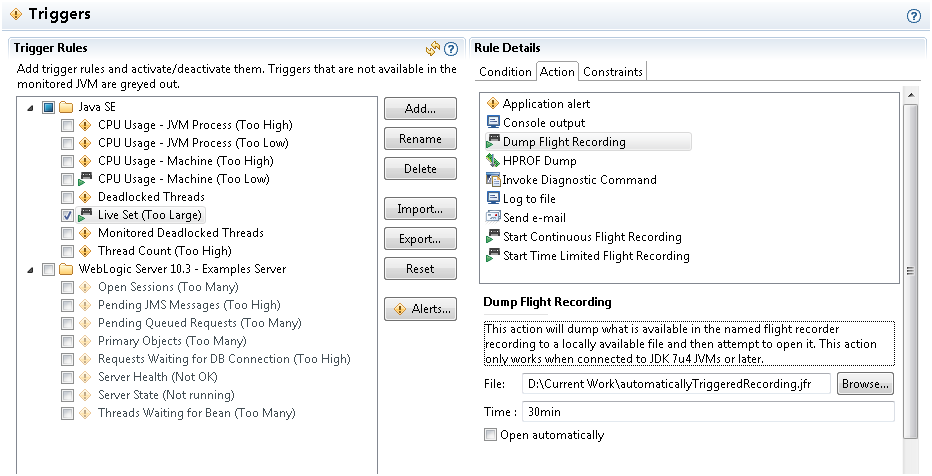The width and height of the screenshot is (932, 476).
Task: Open the Constraints tab
Action: pyautogui.click(x=613, y=71)
